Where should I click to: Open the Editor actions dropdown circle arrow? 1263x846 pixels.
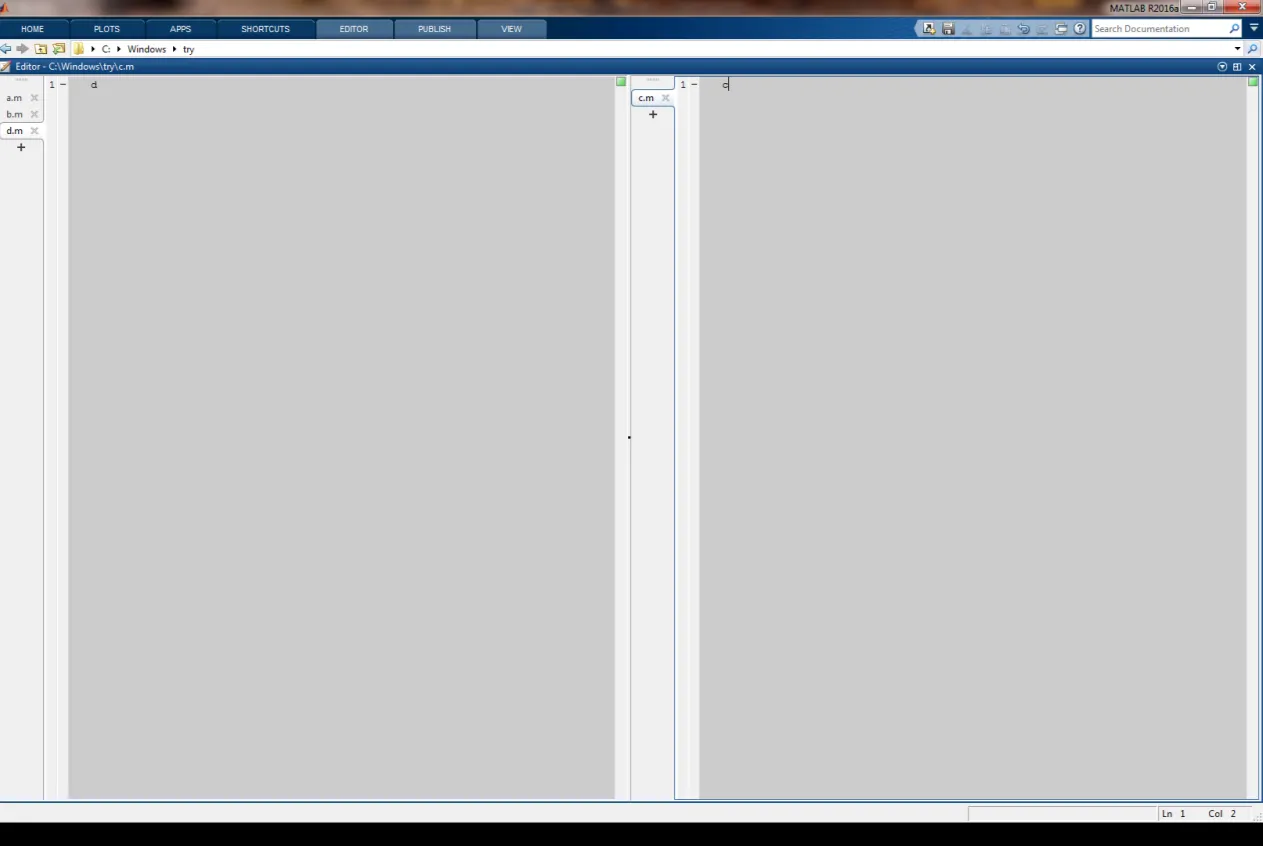pos(1222,67)
